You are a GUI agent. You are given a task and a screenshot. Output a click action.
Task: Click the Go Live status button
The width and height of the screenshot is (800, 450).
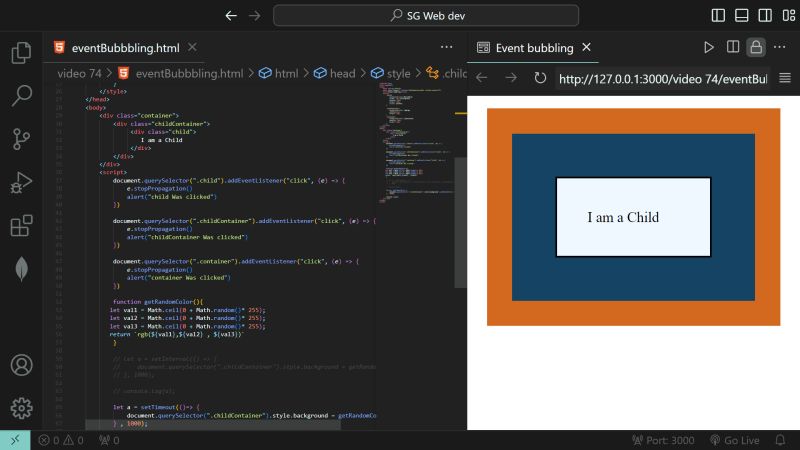tap(735, 440)
